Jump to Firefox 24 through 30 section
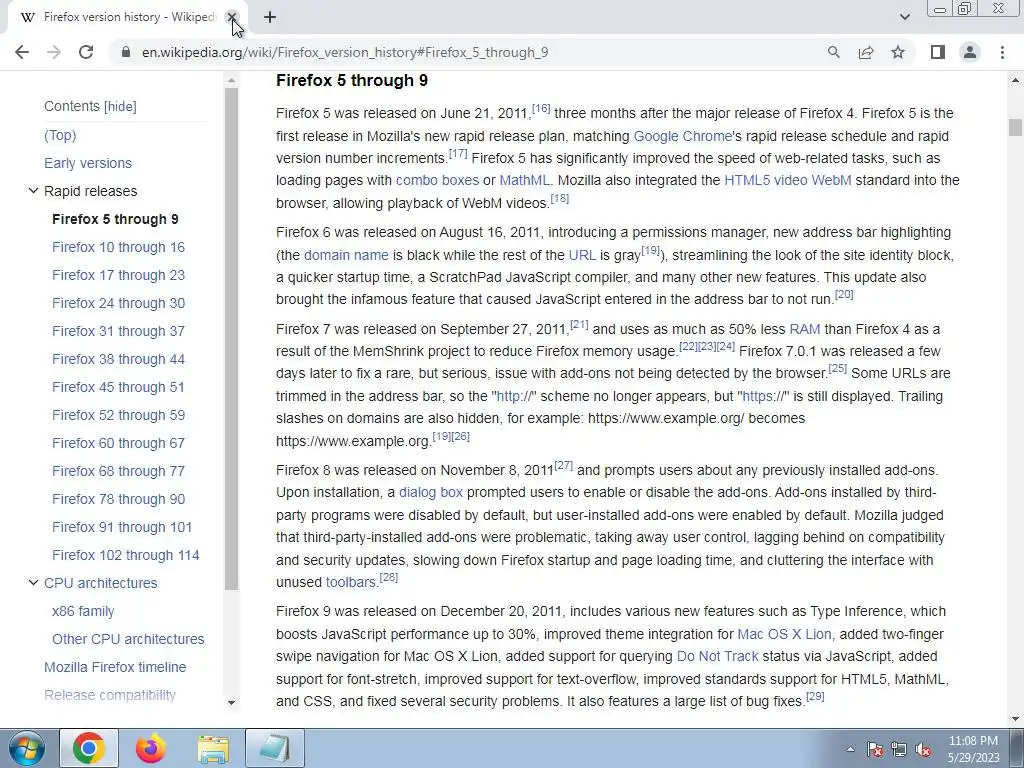The image size is (1024, 768). (x=118, y=304)
